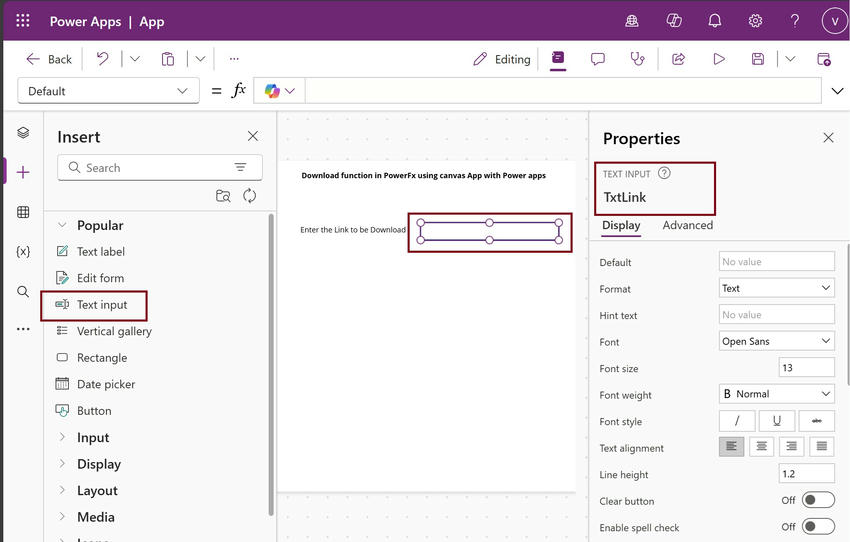
Task: Toggle Enable spell check switch
Action: pyautogui.click(x=818, y=526)
